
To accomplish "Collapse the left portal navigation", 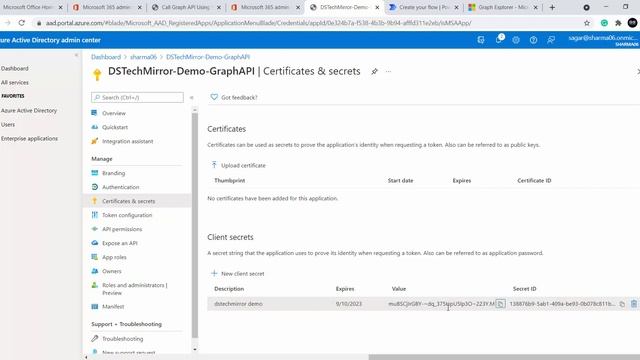I will pyautogui.click(x=76, y=55).
